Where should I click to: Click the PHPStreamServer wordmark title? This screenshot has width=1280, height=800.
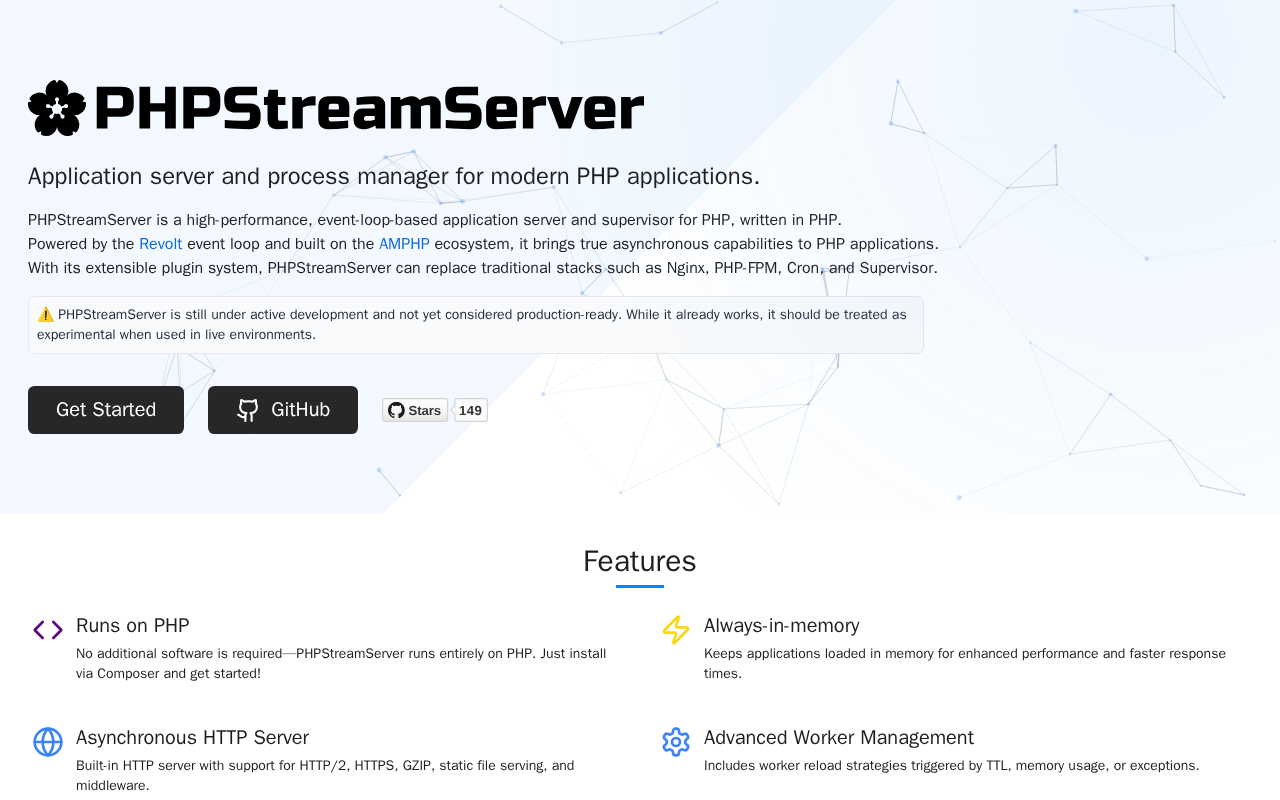(x=369, y=108)
